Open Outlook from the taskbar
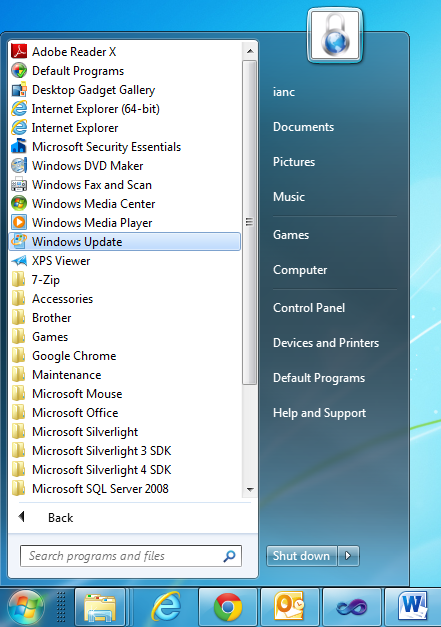Screen dimensions: 441x627 coord(290,607)
